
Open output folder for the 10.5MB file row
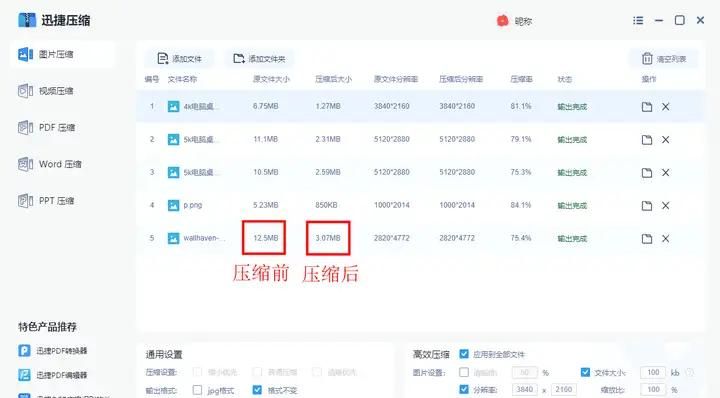[647, 173]
